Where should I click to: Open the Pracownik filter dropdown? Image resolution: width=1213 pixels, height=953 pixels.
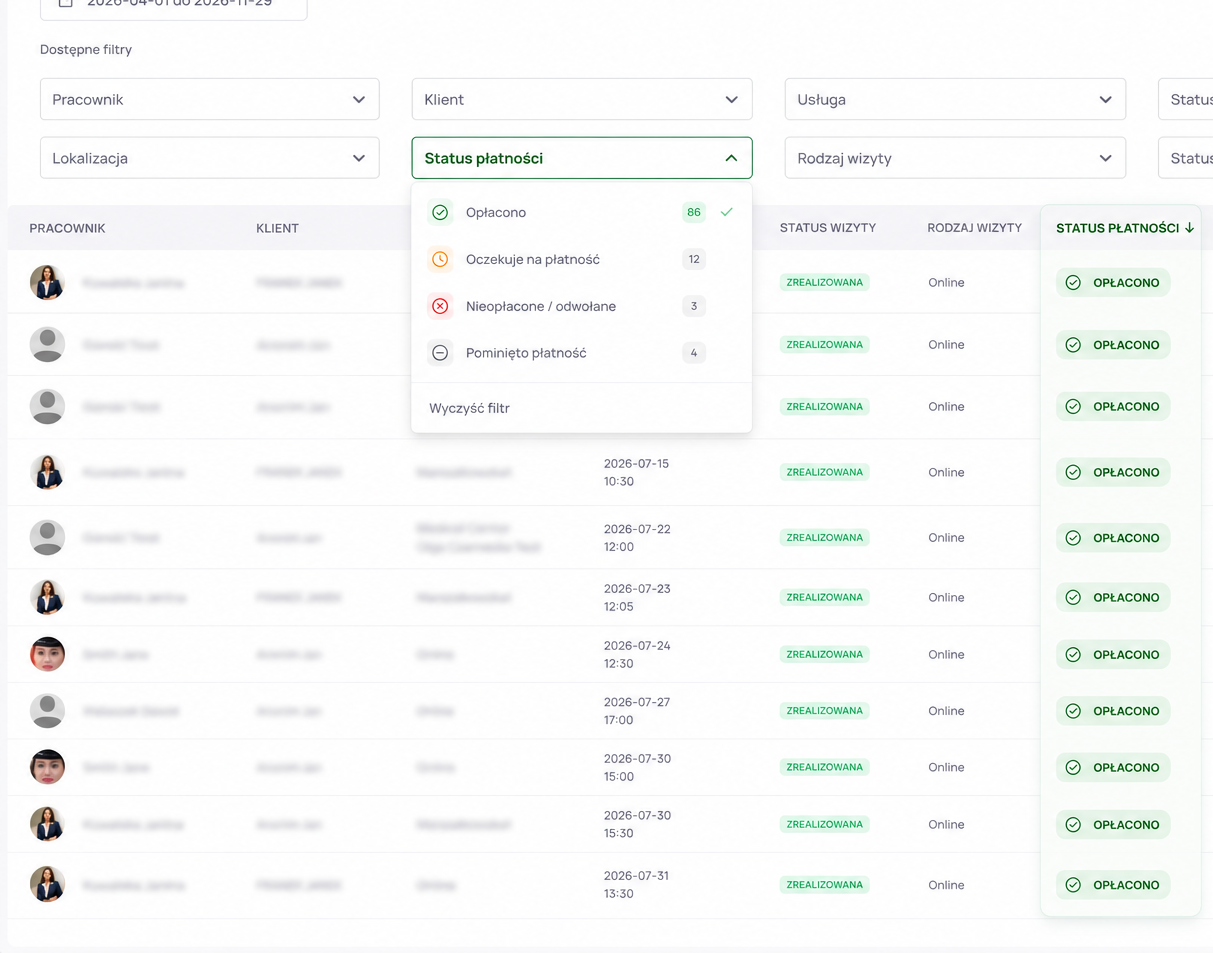coord(210,100)
